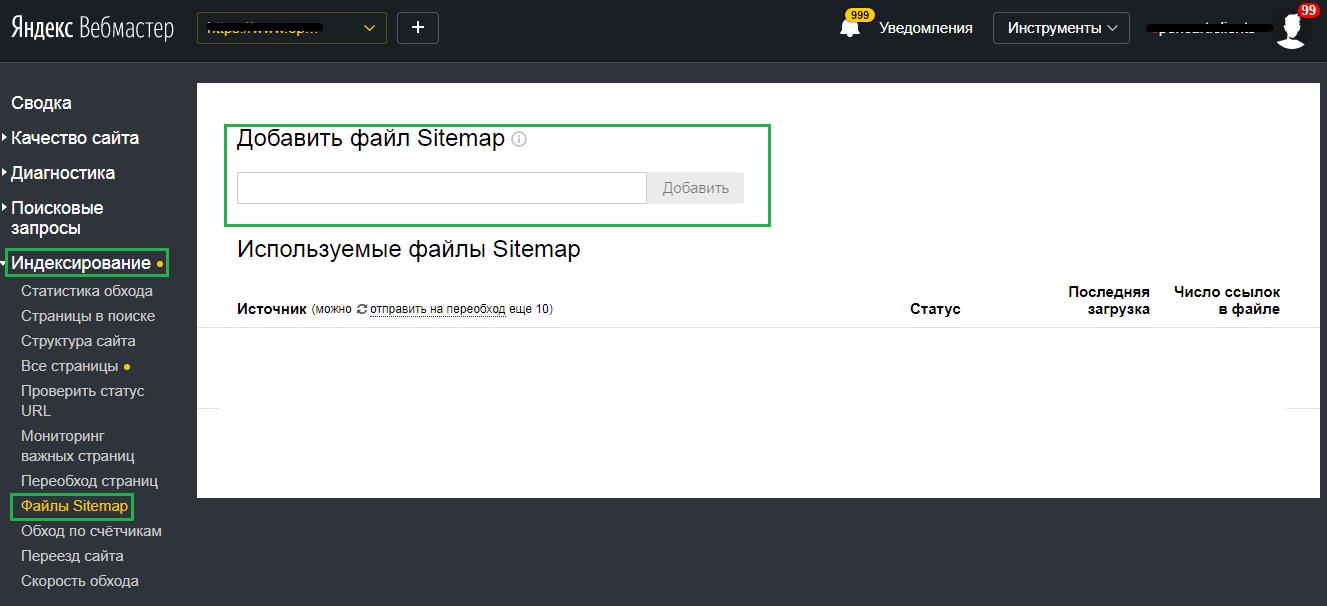Open Страницы в поиске page
The height and width of the screenshot is (606, 1327).
coord(88,316)
